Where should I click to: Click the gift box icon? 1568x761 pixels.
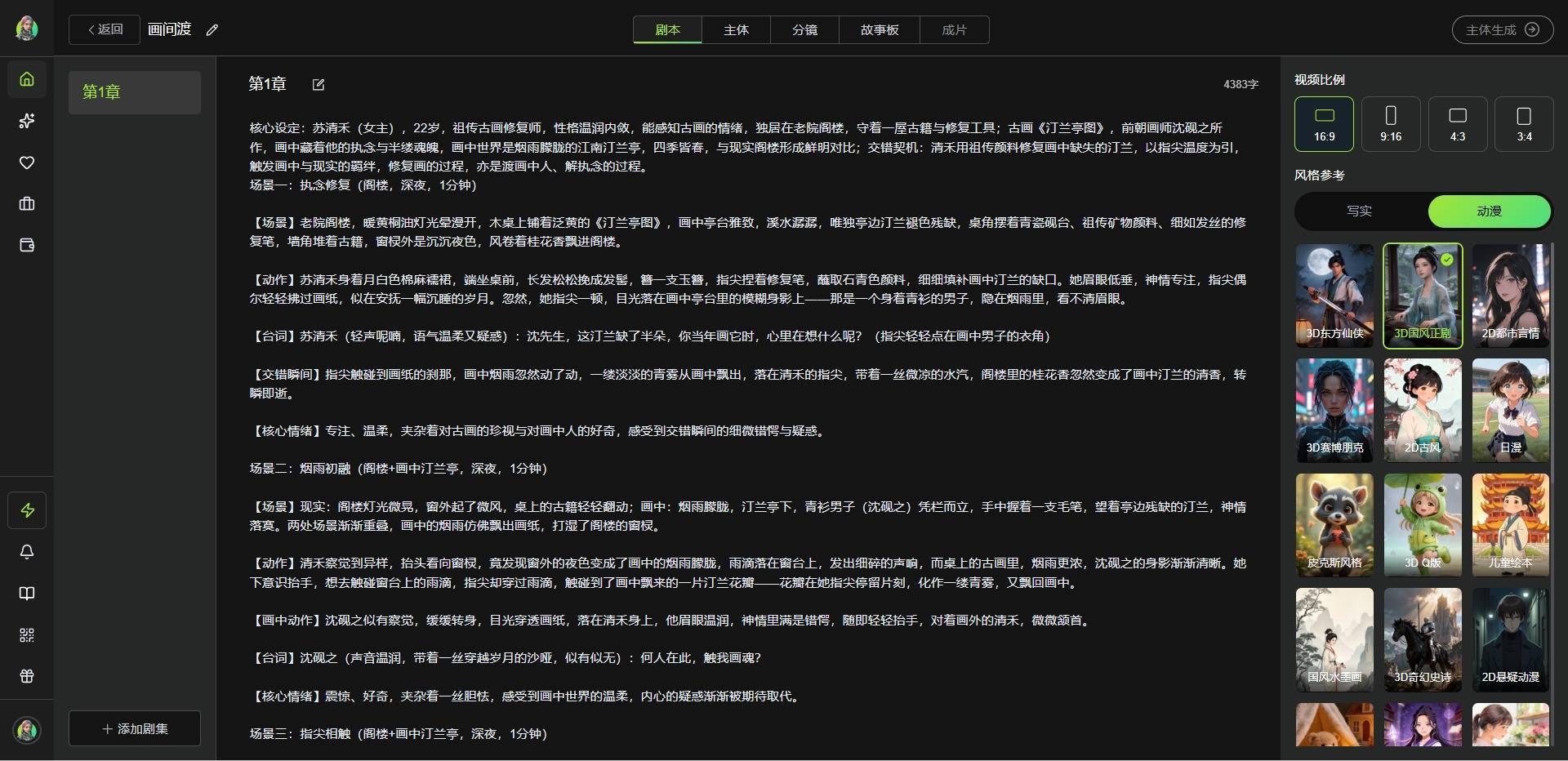point(27,676)
